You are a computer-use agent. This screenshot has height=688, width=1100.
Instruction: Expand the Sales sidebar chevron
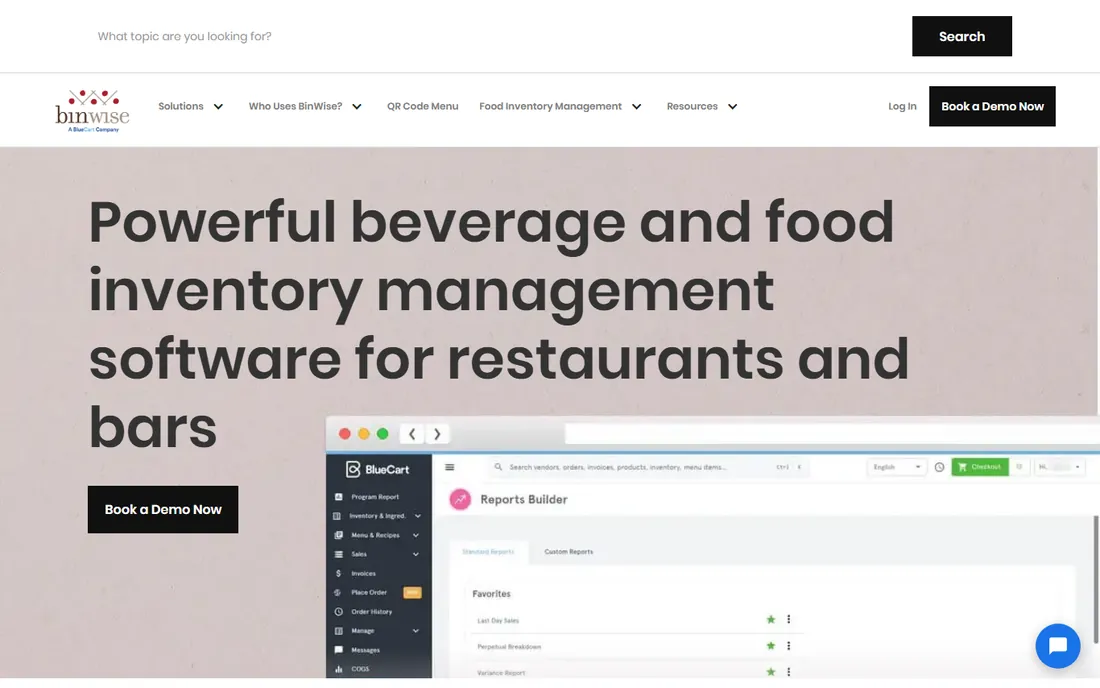pos(416,554)
